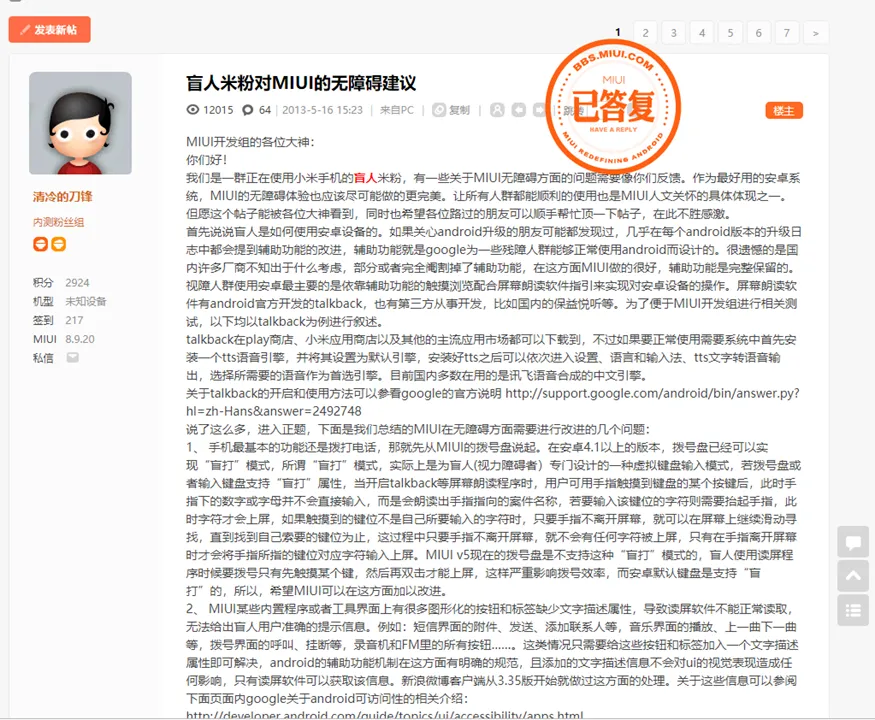Click the floating quick reply chat icon

click(x=853, y=542)
